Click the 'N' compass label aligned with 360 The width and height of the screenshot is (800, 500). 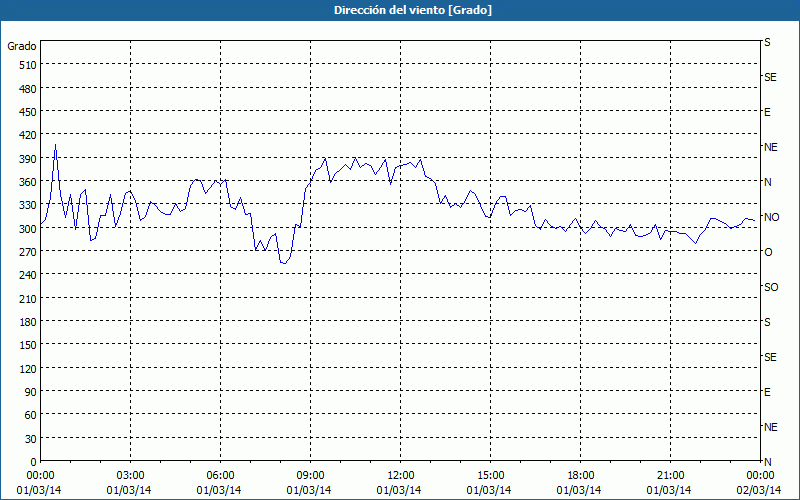coord(767,182)
